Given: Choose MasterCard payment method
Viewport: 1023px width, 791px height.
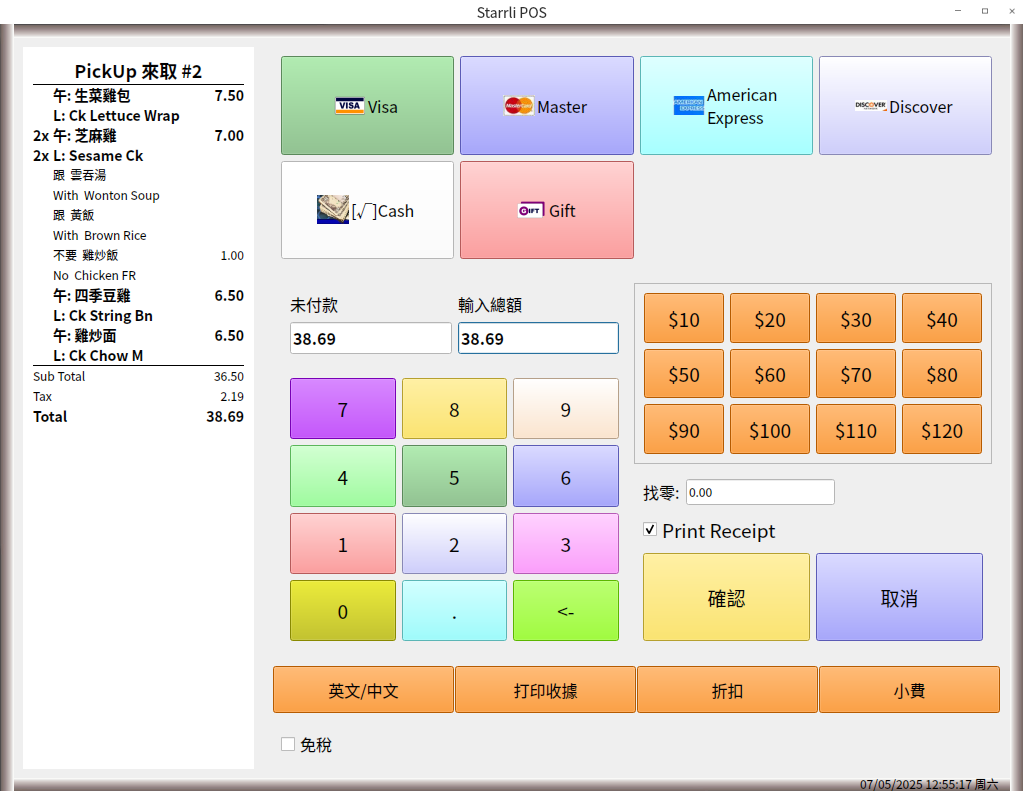Looking at the screenshot, I should tap(546, 106).
